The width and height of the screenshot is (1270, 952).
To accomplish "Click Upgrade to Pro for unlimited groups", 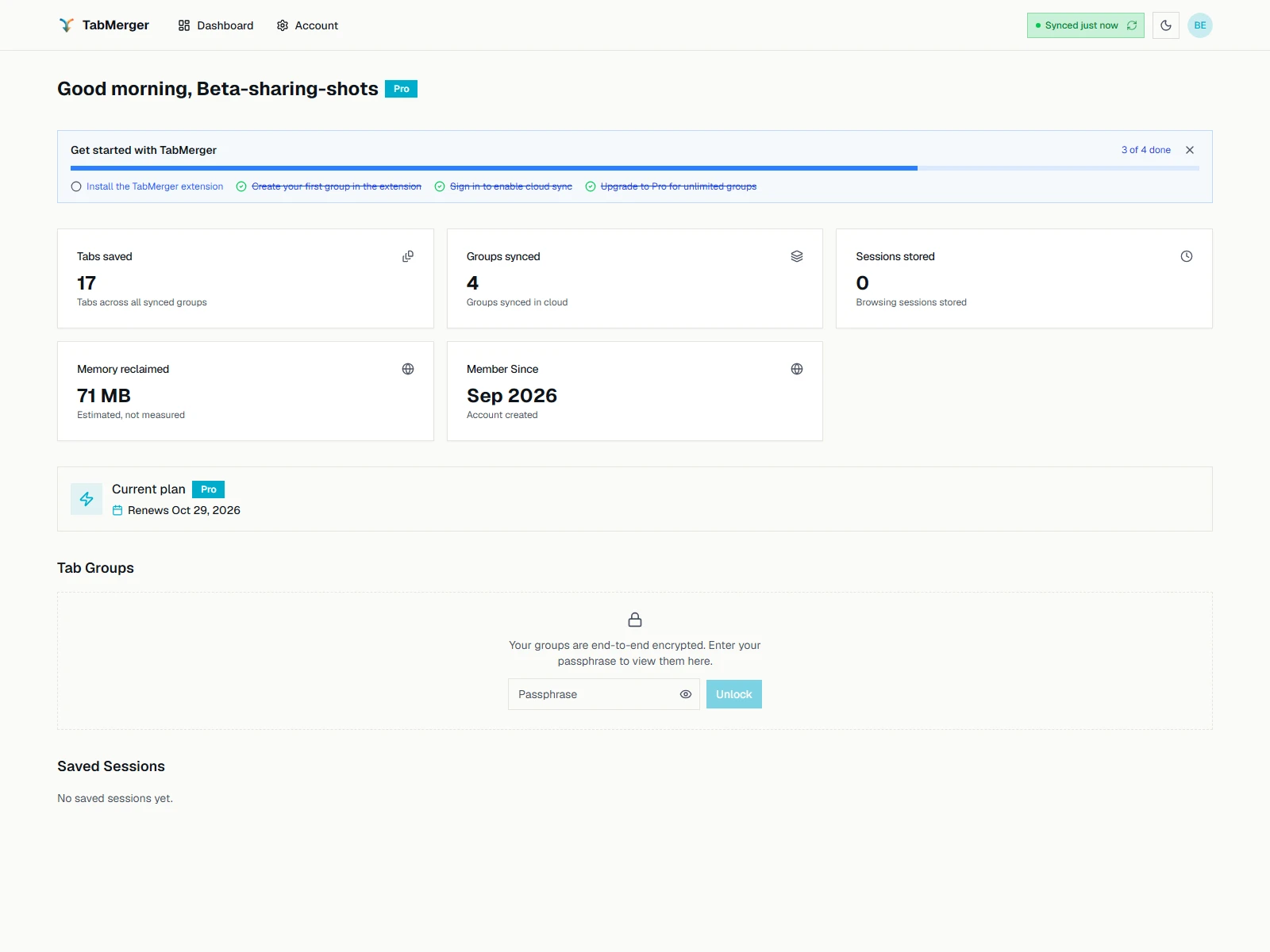I will [x=679, y=186].
